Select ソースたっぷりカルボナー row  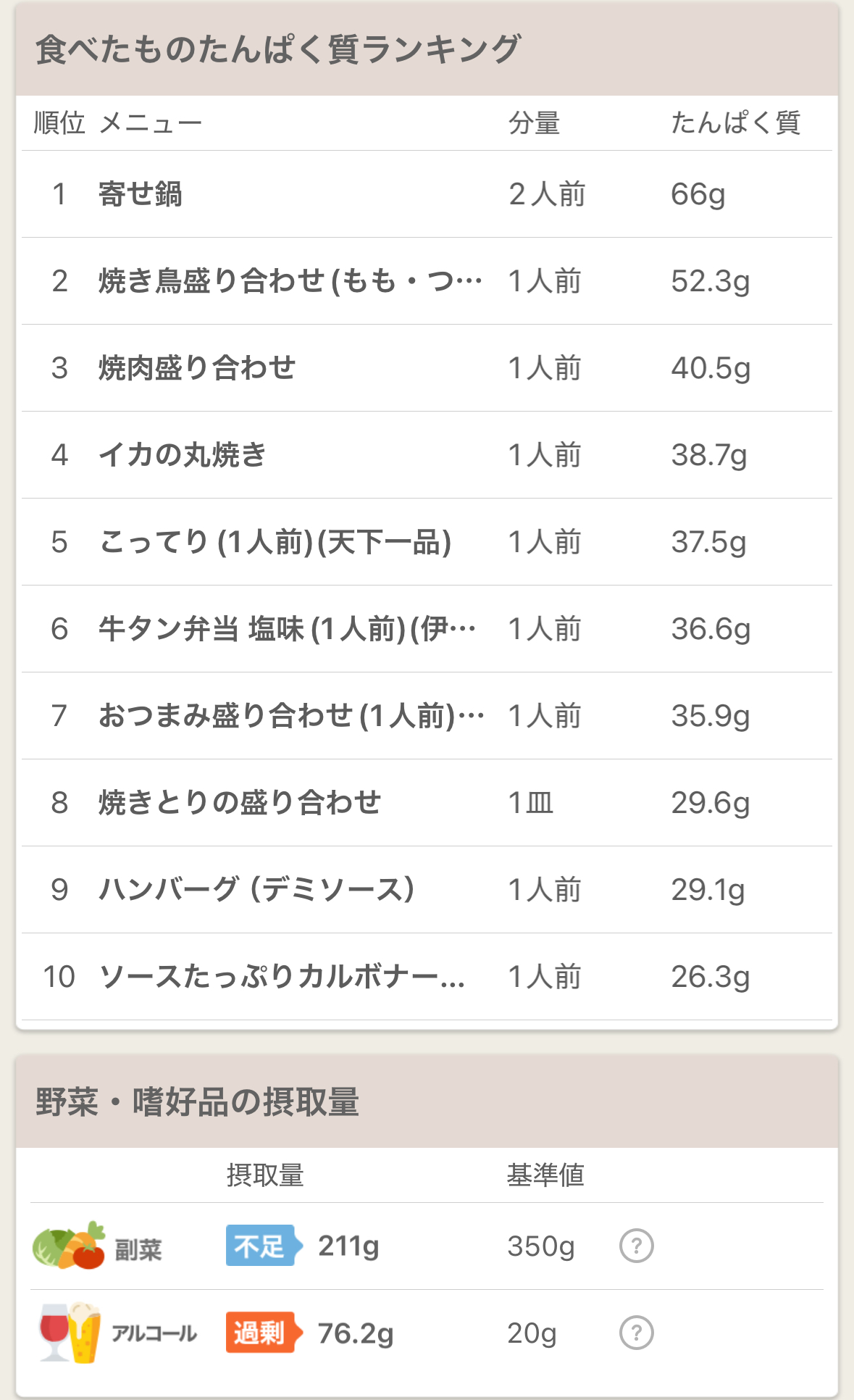[x=427, y=977]
